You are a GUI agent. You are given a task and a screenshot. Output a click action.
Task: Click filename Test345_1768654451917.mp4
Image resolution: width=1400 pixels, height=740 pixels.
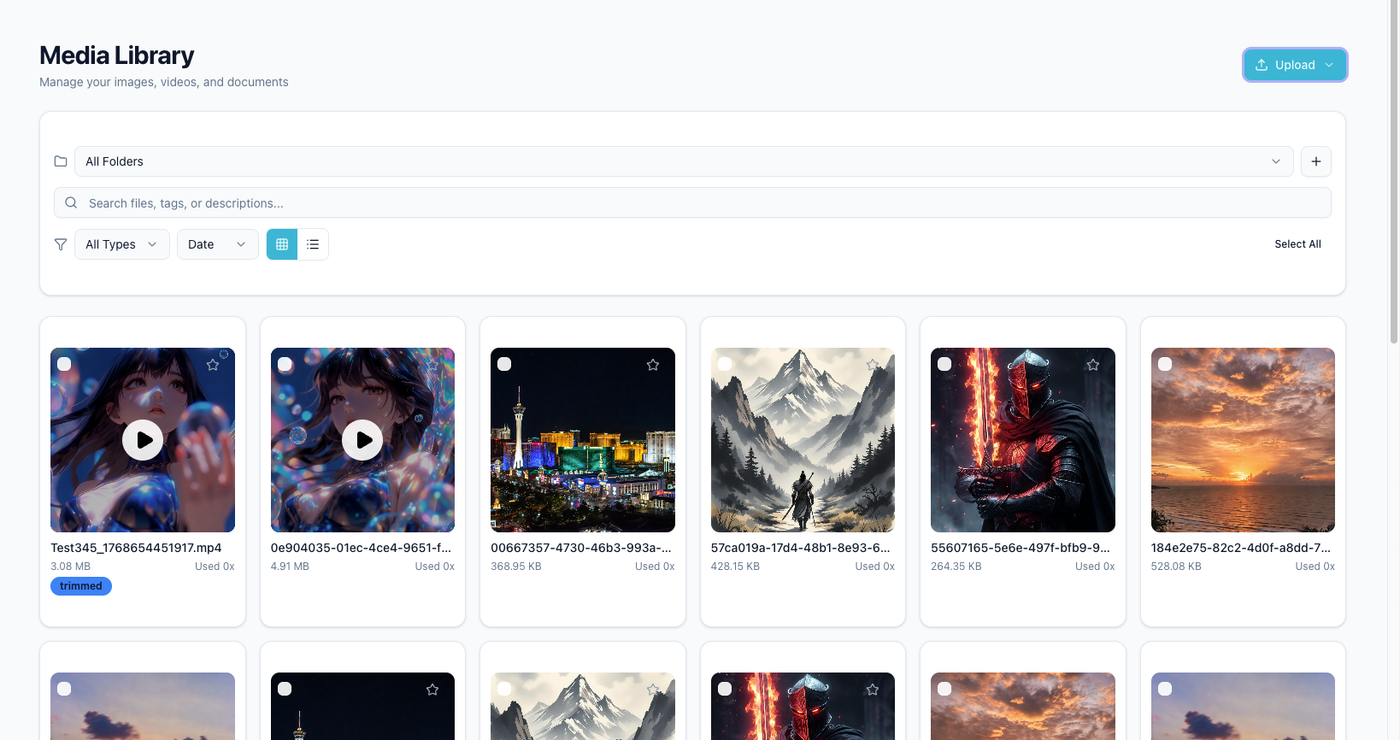pos(136,548)
